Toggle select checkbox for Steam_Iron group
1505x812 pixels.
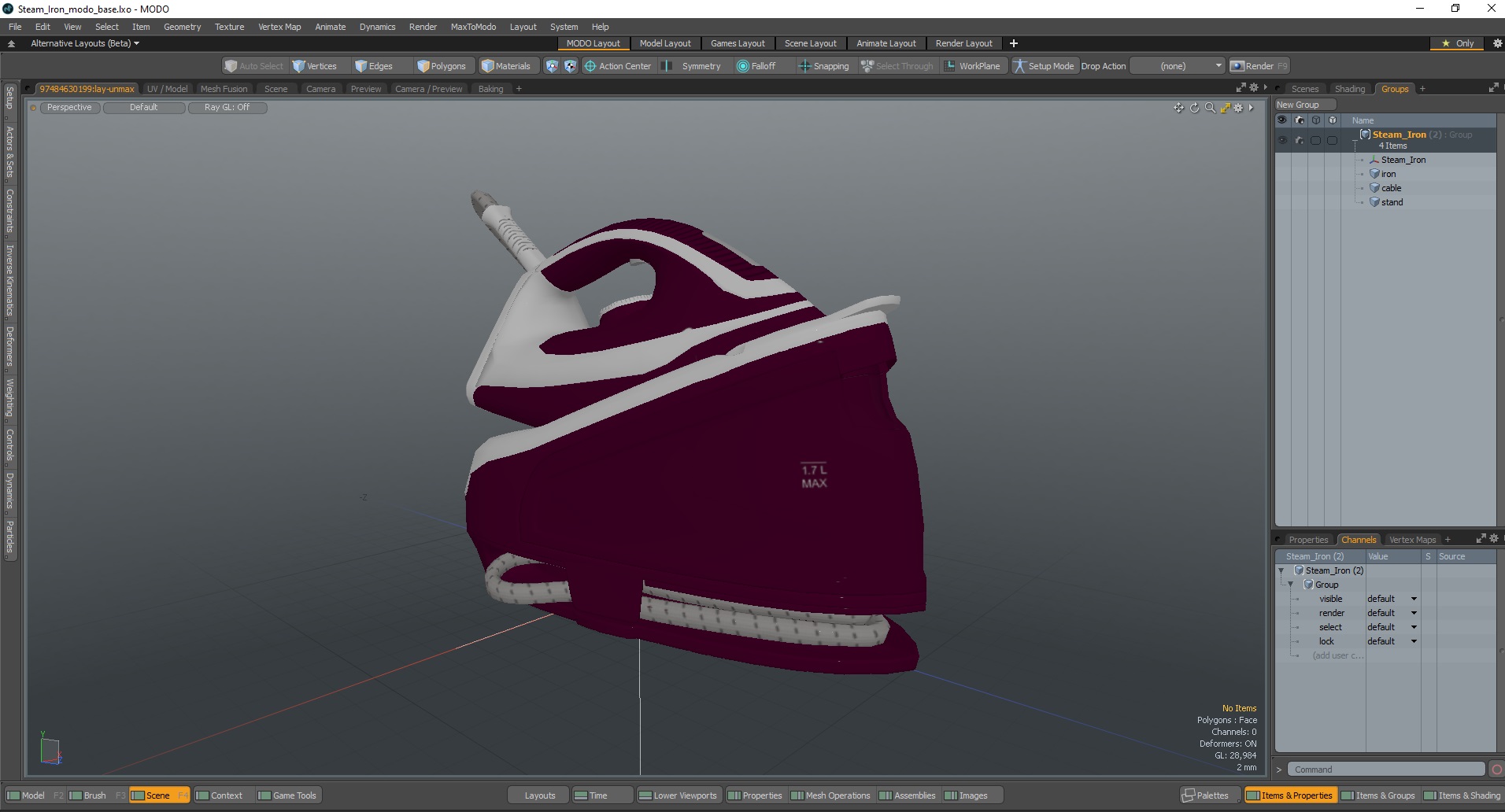click(1315, 140)
